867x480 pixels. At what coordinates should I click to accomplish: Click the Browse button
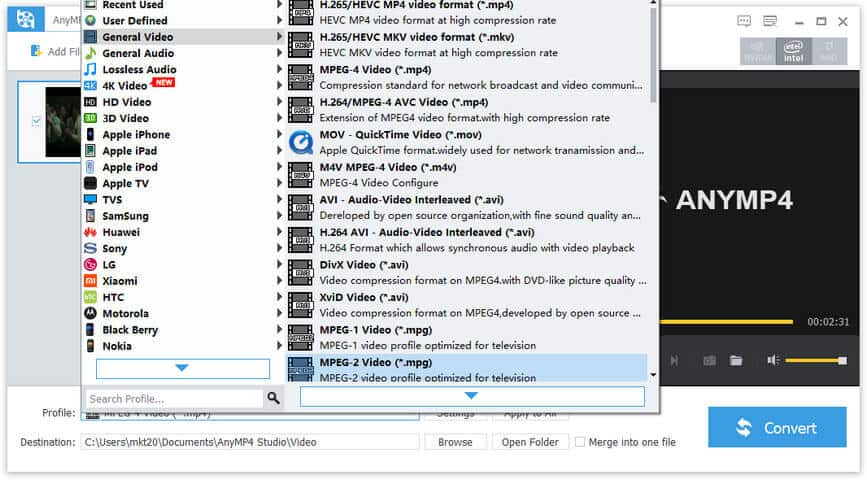pos(455,442)
